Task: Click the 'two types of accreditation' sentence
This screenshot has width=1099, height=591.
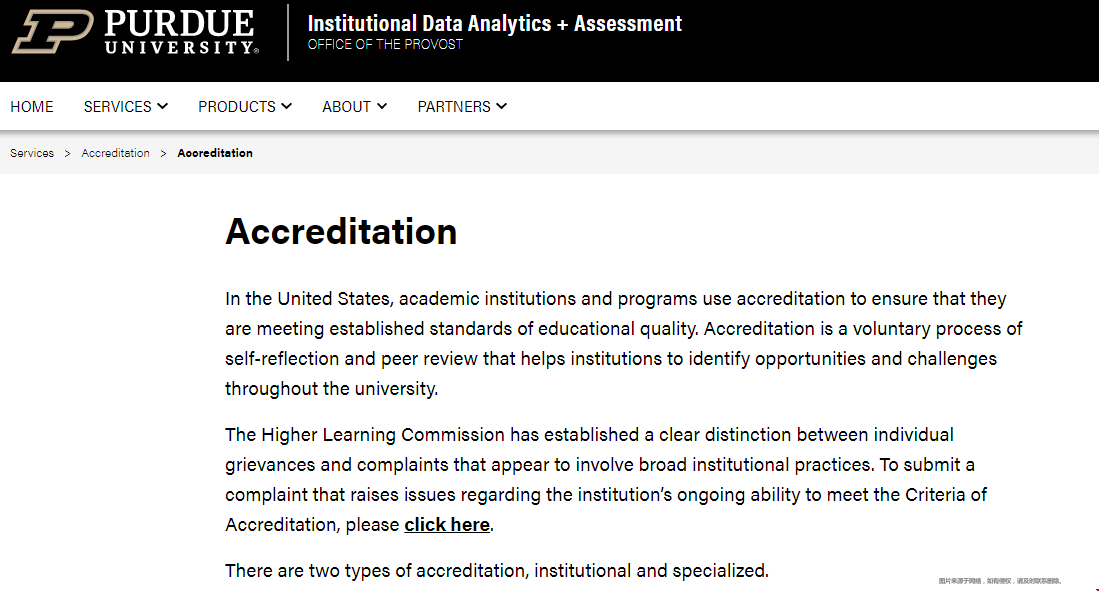Action: (x=496, y=571)
